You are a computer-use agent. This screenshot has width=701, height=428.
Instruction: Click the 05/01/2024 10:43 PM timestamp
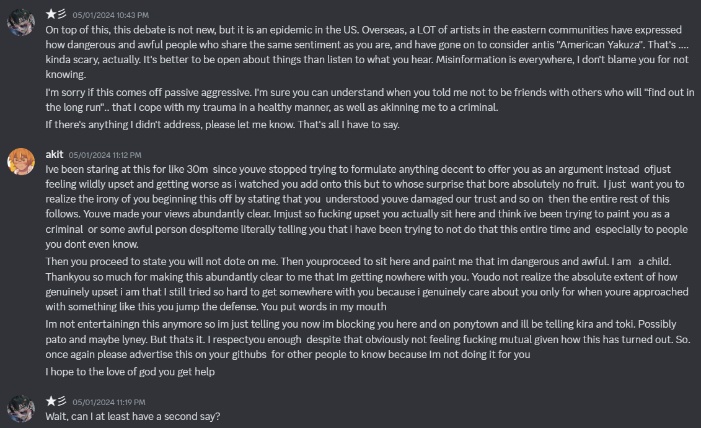[x=110, y=16]
